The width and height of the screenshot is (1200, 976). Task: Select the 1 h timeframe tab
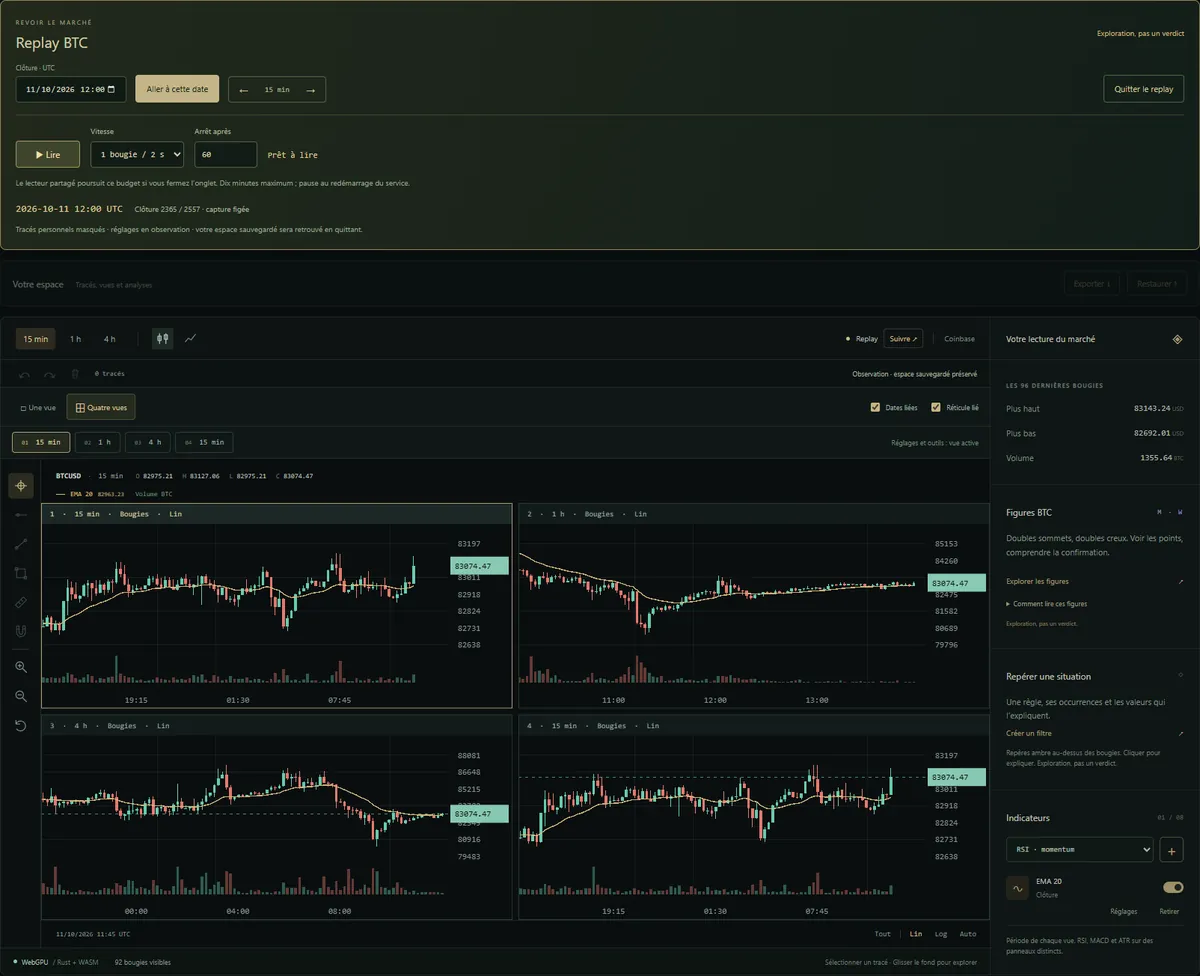click(x=75, y=339)
